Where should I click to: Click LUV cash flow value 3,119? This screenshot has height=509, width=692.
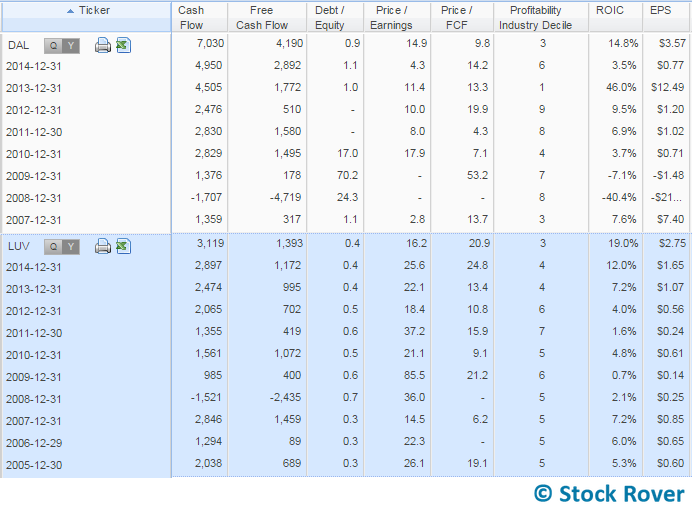[x=211, y=243]
